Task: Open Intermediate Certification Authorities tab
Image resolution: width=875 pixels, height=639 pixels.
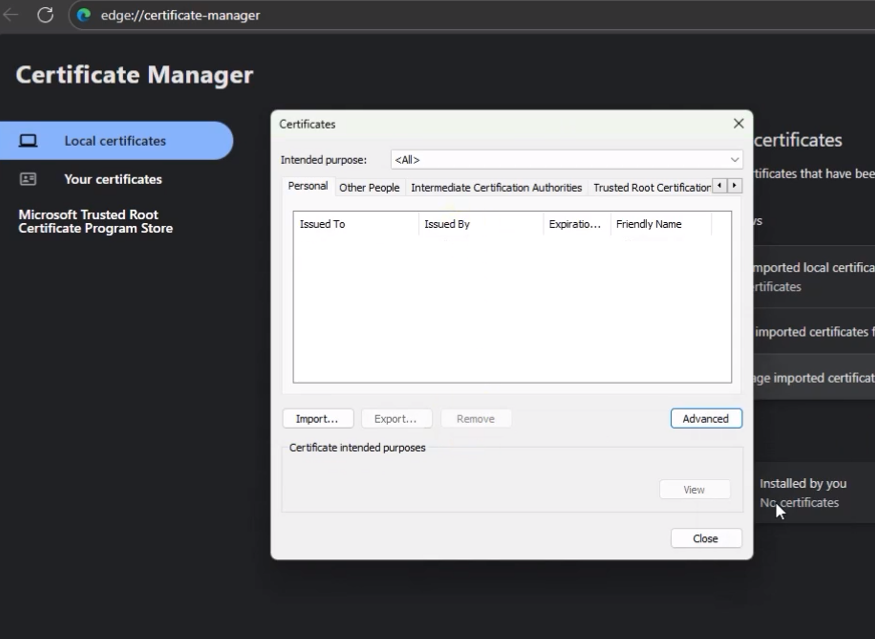Action: (x=496, y=187)
